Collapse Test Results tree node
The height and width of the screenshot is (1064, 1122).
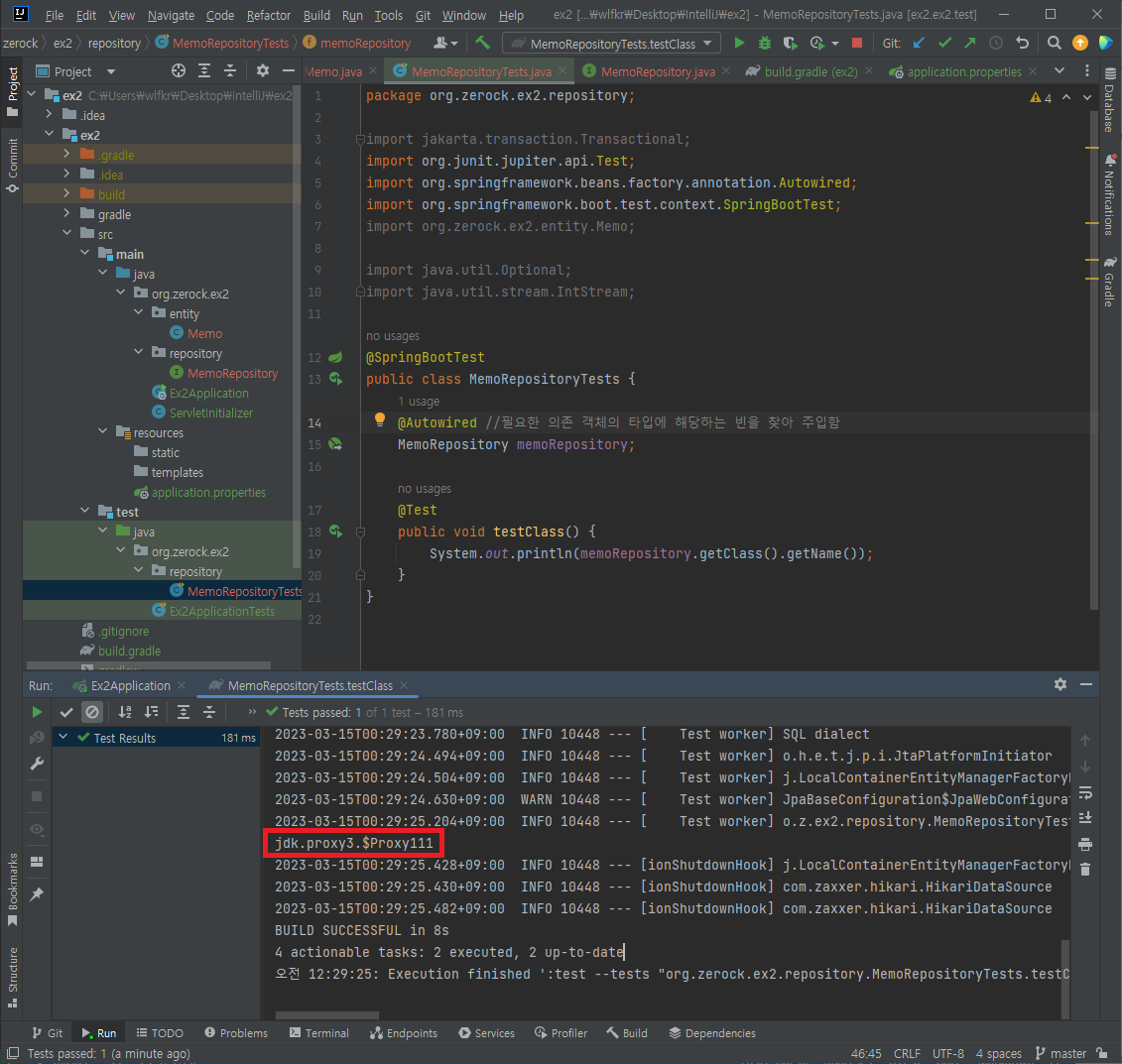click(62, 737)
